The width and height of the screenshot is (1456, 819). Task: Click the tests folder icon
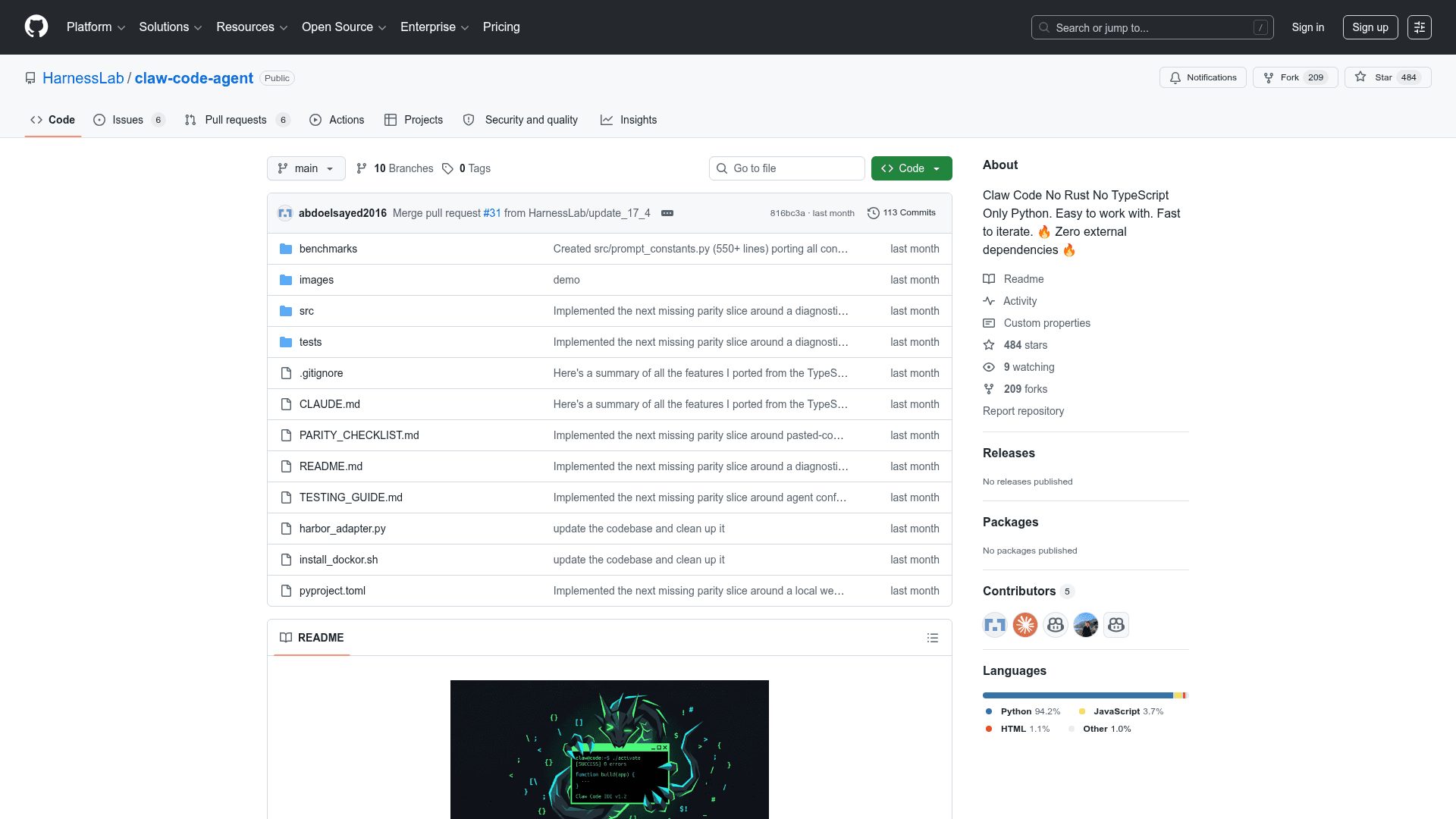pos(286,342)
